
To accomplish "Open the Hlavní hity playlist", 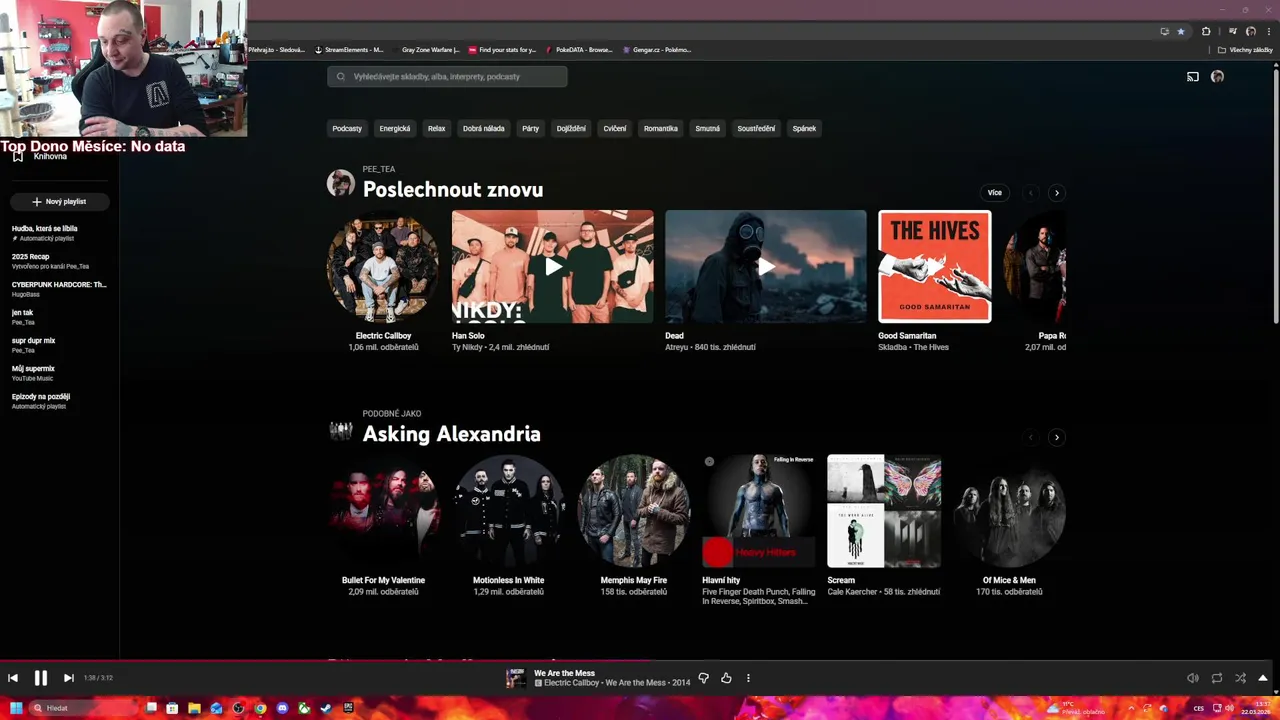I will [x=759, y=511].
